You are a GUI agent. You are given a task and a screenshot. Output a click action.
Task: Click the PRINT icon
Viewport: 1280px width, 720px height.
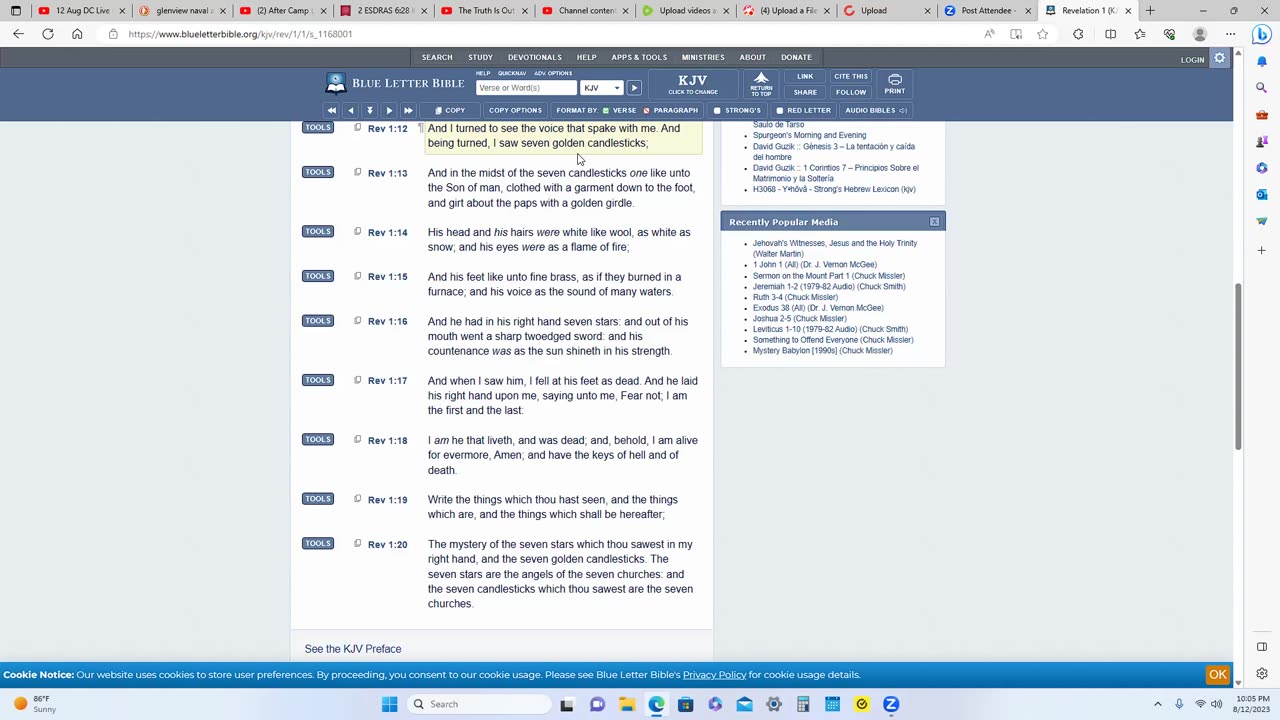tap(895, 84)
